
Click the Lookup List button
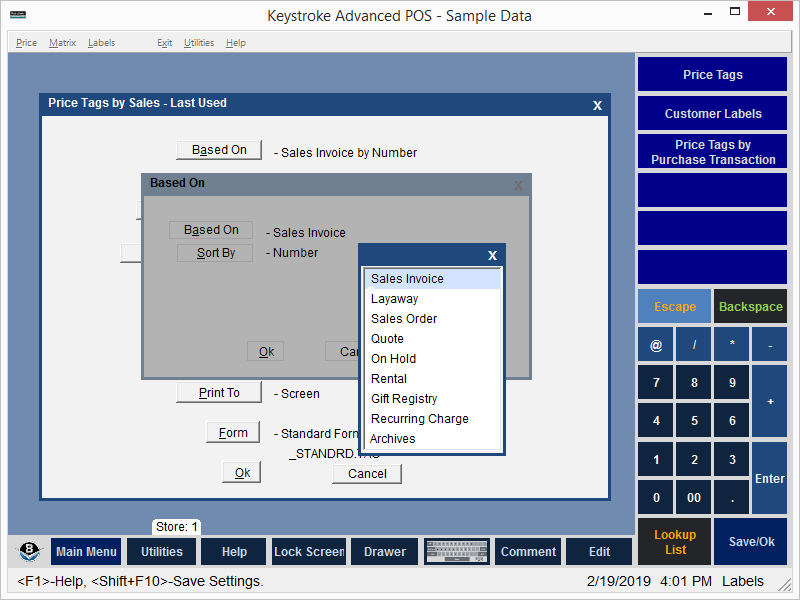tap(675, 542)
